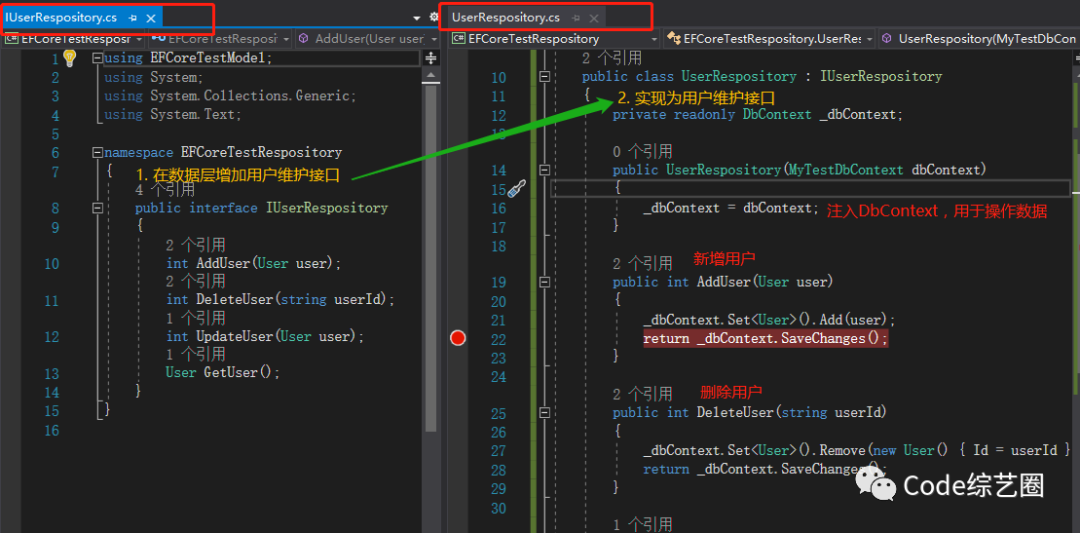Open references CodeLens above UserRespository class
Viewport: 1080px width, 533px height.
(x=612, y=59)
